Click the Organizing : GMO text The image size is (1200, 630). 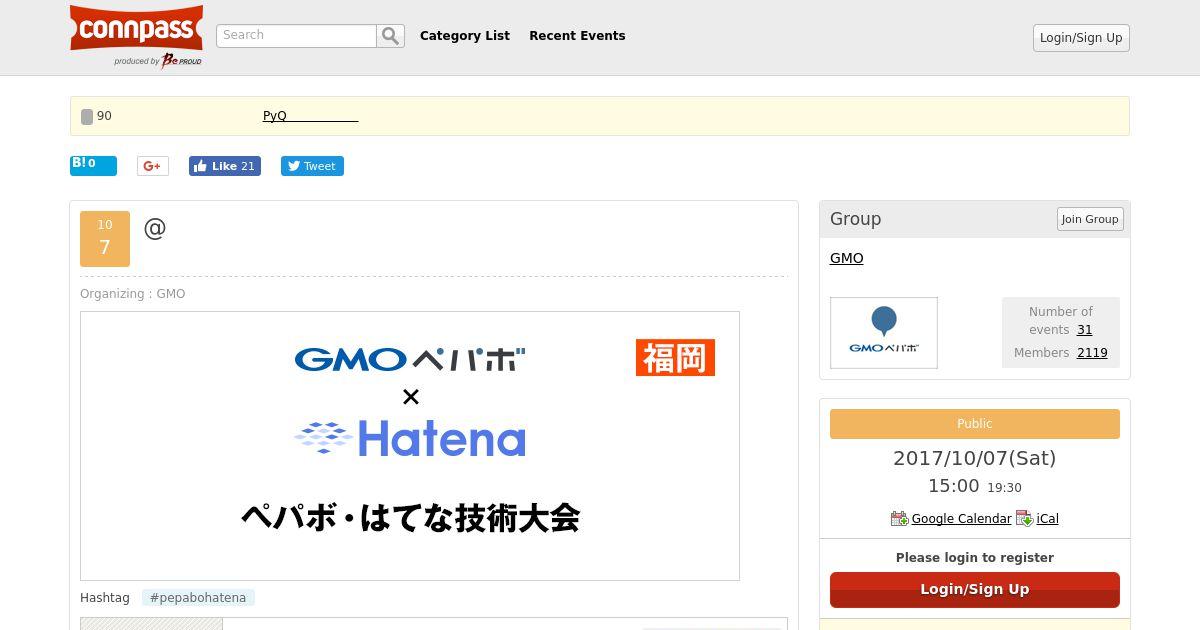pos(133,294)
